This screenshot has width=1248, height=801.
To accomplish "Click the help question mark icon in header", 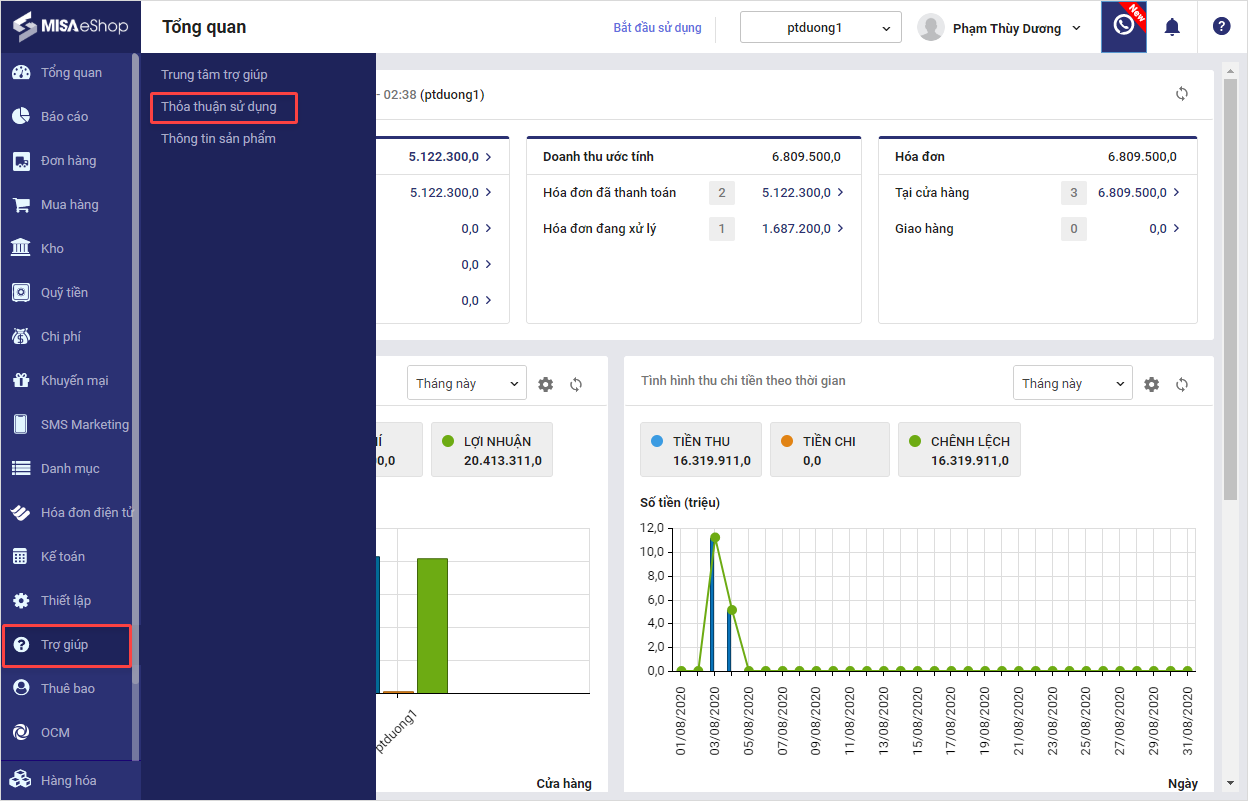I will [1221, 27].
